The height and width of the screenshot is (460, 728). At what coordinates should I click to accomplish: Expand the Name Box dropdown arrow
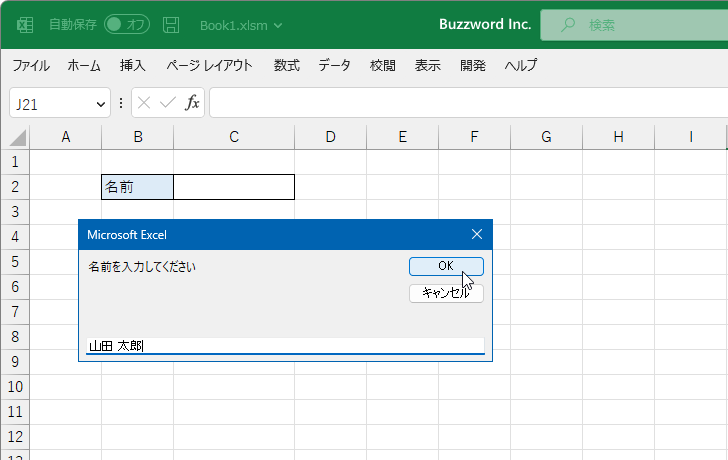100,104
